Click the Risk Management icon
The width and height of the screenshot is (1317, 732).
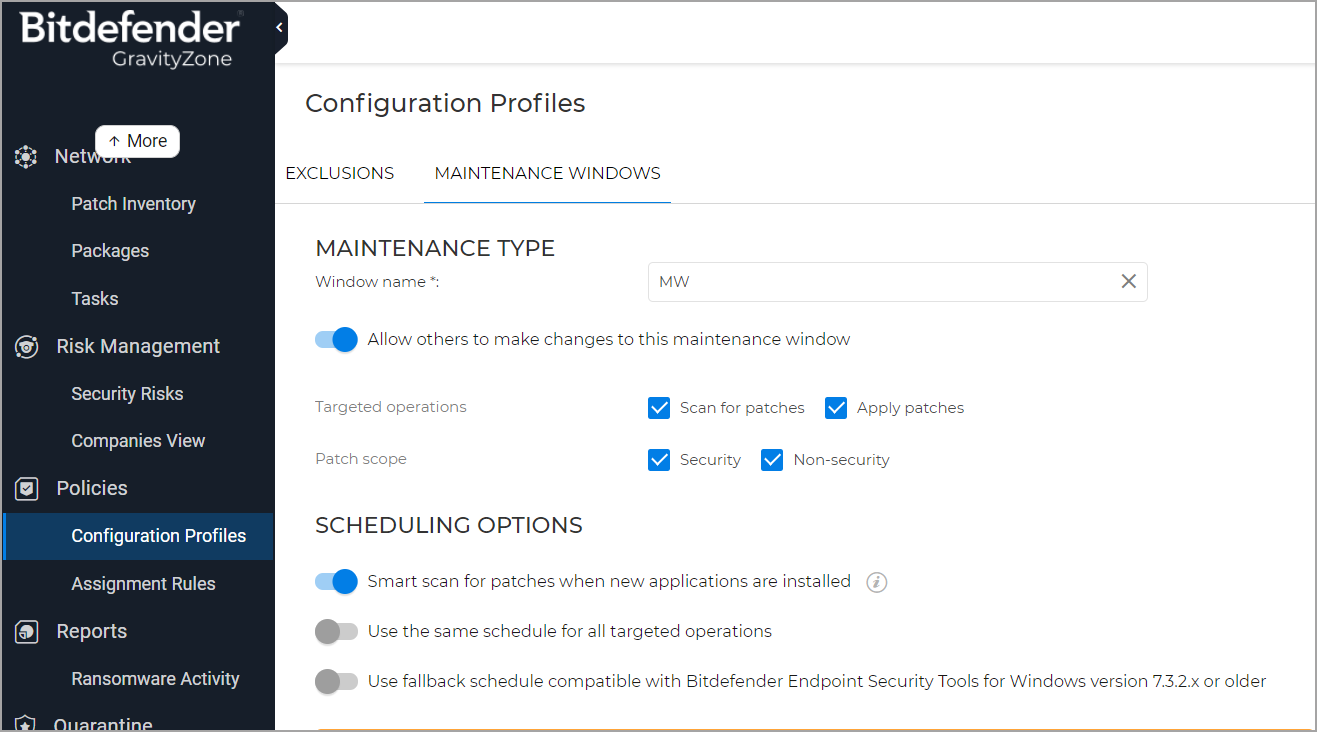pyautogui.click(x=26, y=346)
